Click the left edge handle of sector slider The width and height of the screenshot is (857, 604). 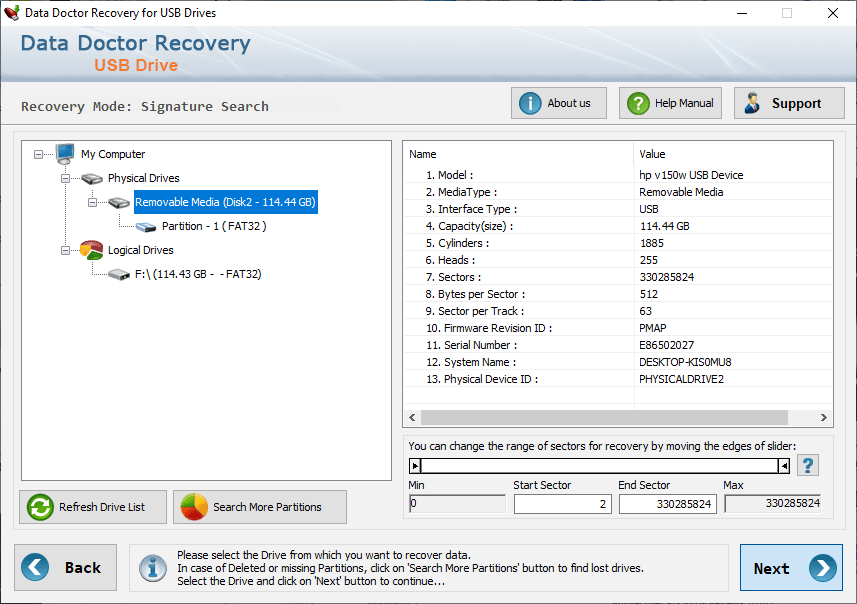coord(415,466)
